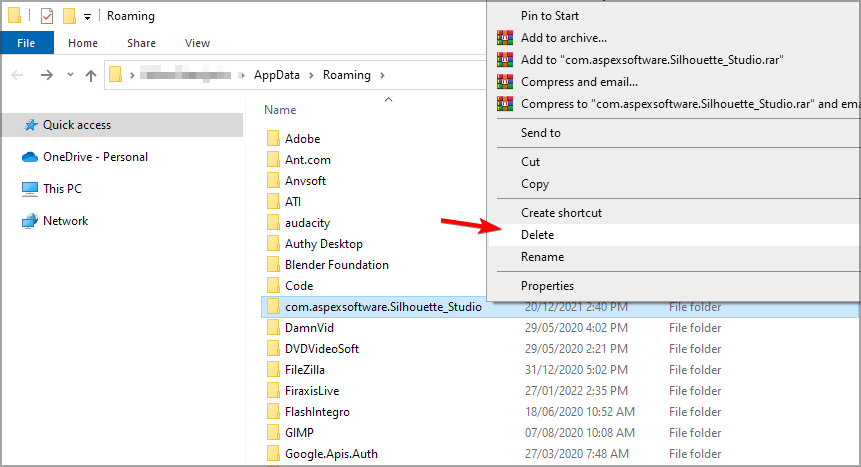This screenshot has height=467, width=861.
Task: Select the com.aspexsoftware.Silhouette_Studio folder
Action: [x=383, y=307]
